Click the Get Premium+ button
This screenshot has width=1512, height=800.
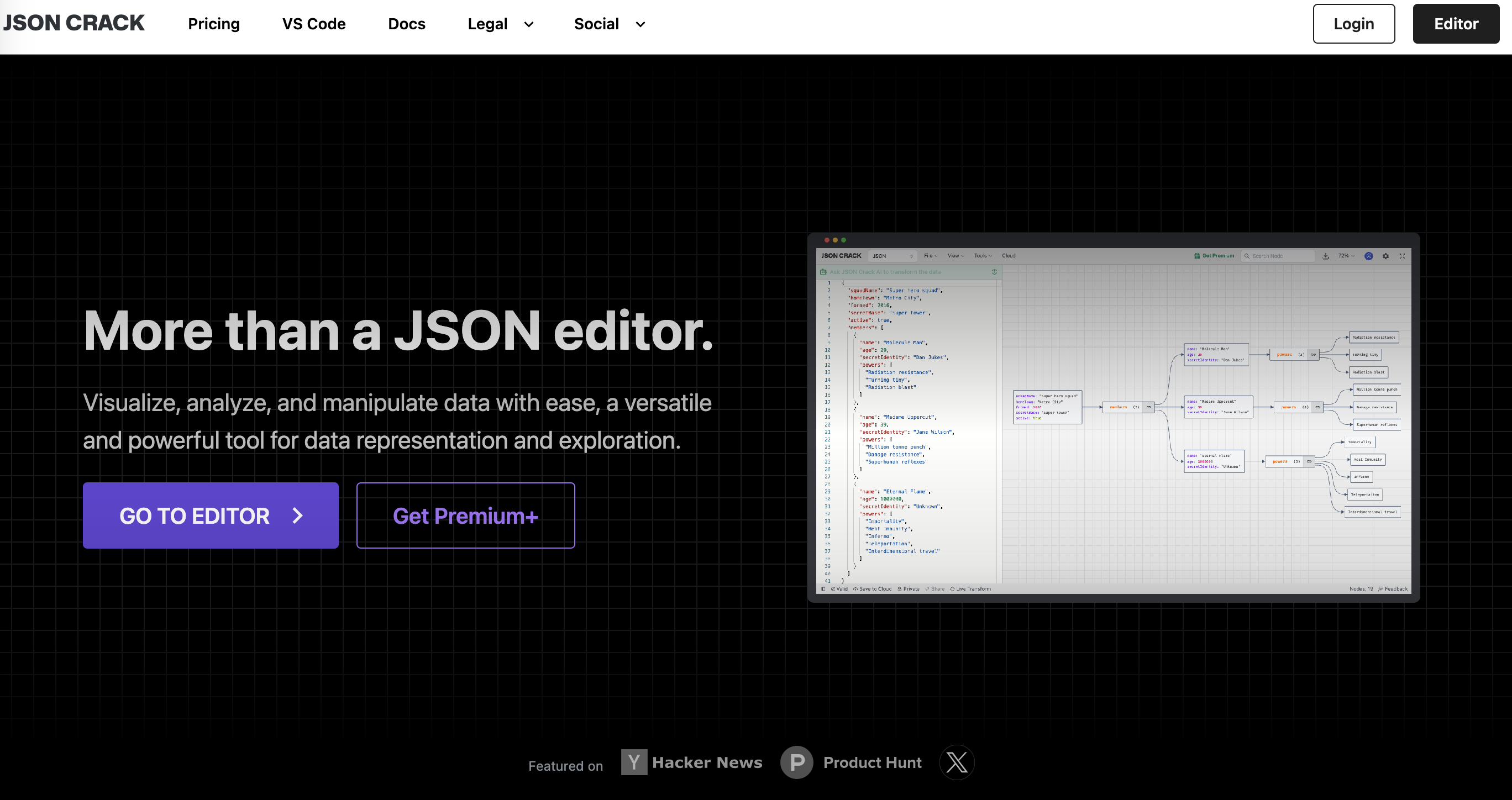tap(465, 515)
